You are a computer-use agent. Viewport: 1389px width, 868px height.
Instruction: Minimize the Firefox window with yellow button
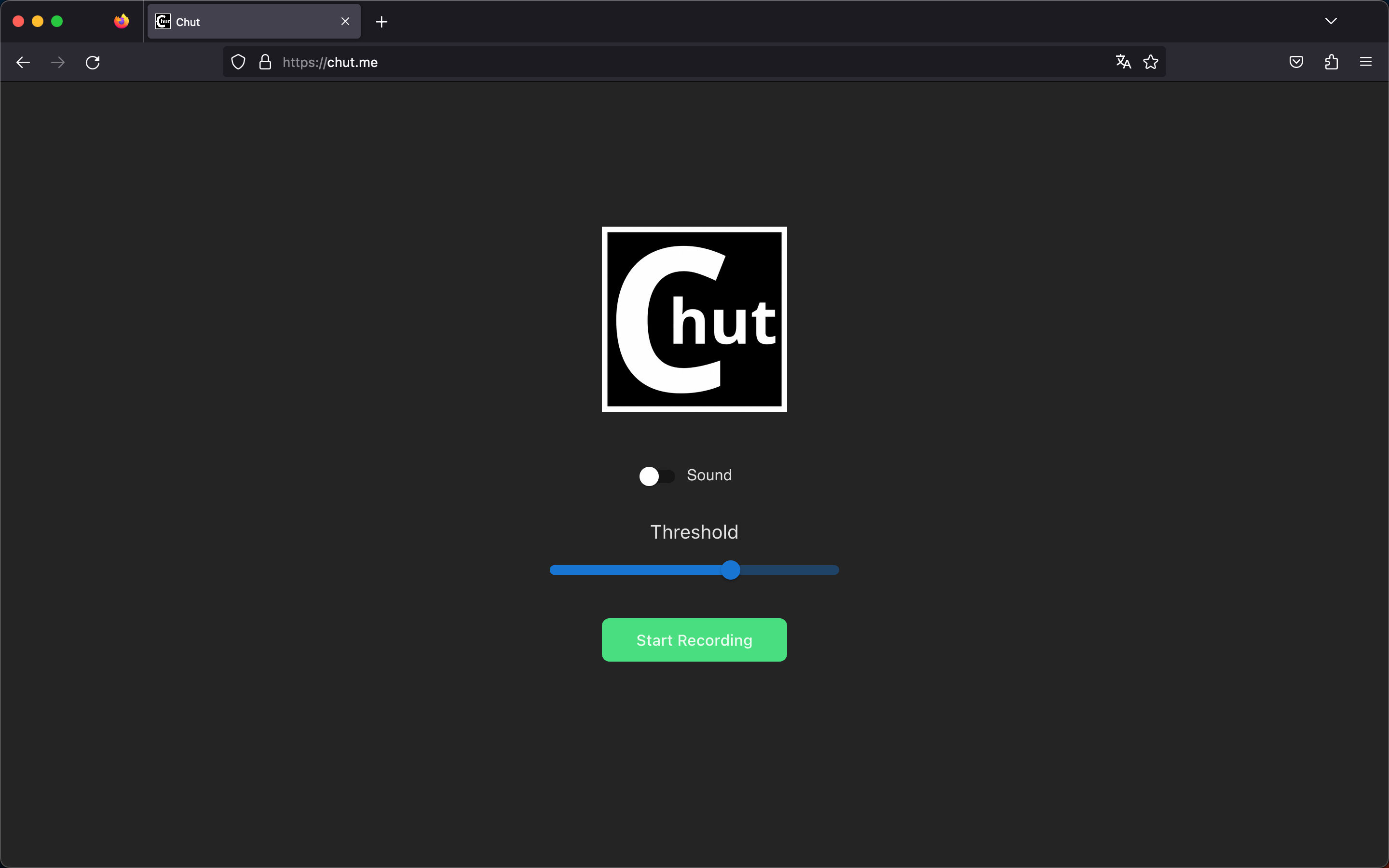click(x=38, y=21)
